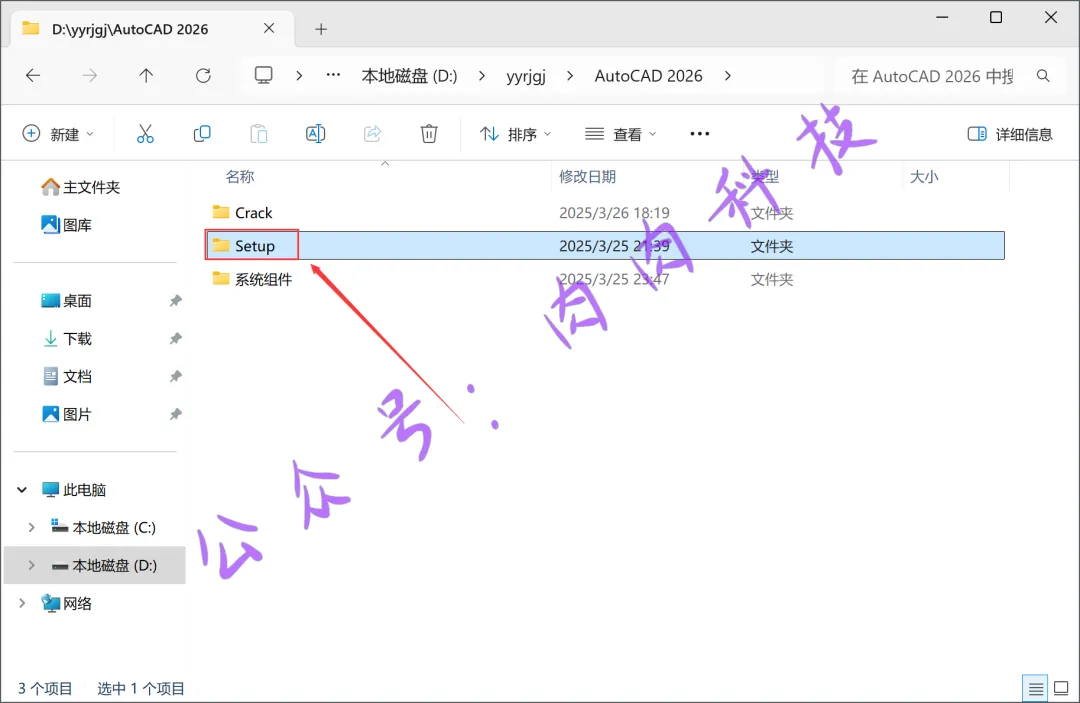The width and height of the screenshot is (1080, 703).
Task: Expand chevron after AutoCAD 2026 breadcrumb
Action: pos(728,76)
